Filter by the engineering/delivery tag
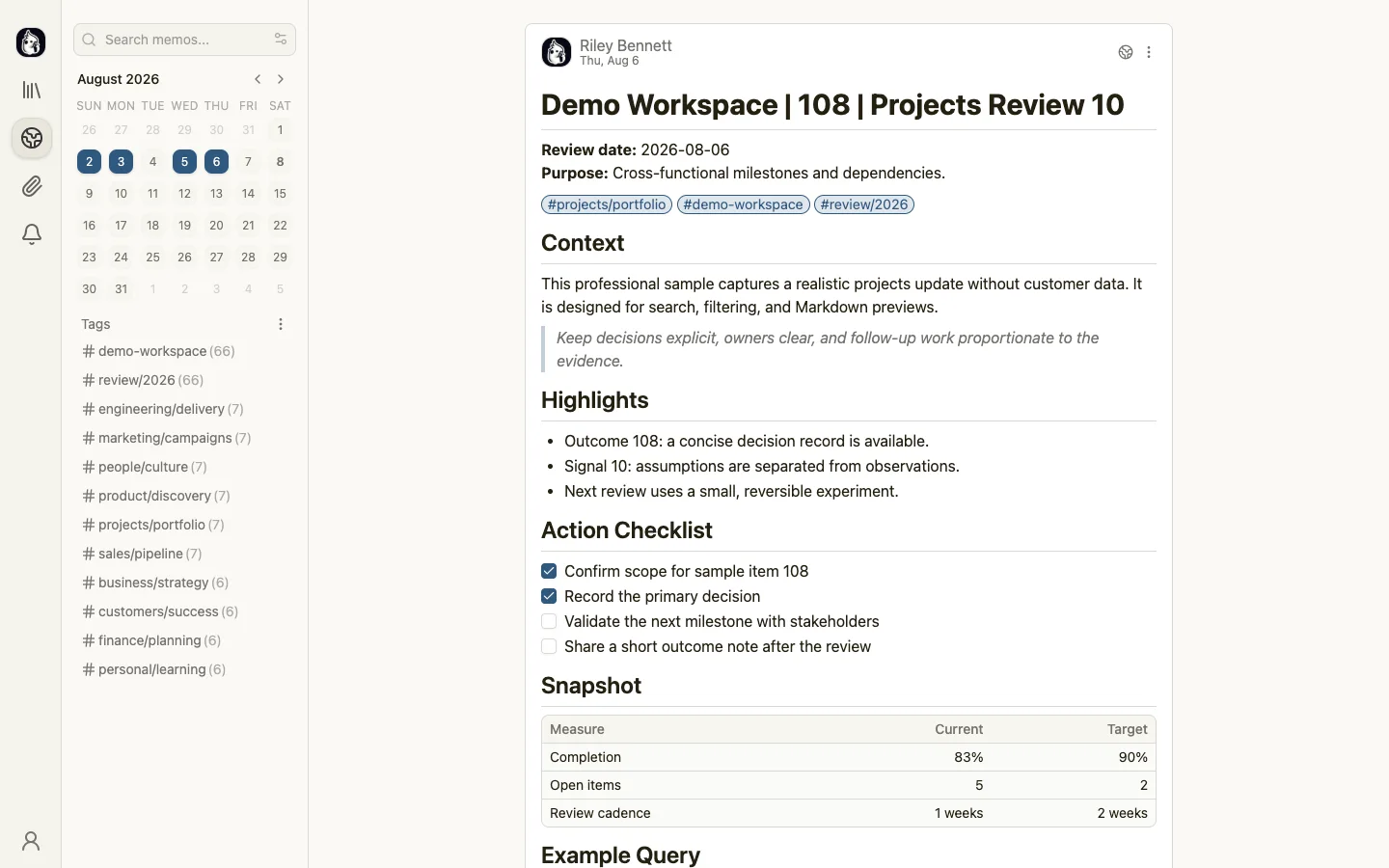Viewport: 1389px width, 868px height. click(x=163, y=409)
